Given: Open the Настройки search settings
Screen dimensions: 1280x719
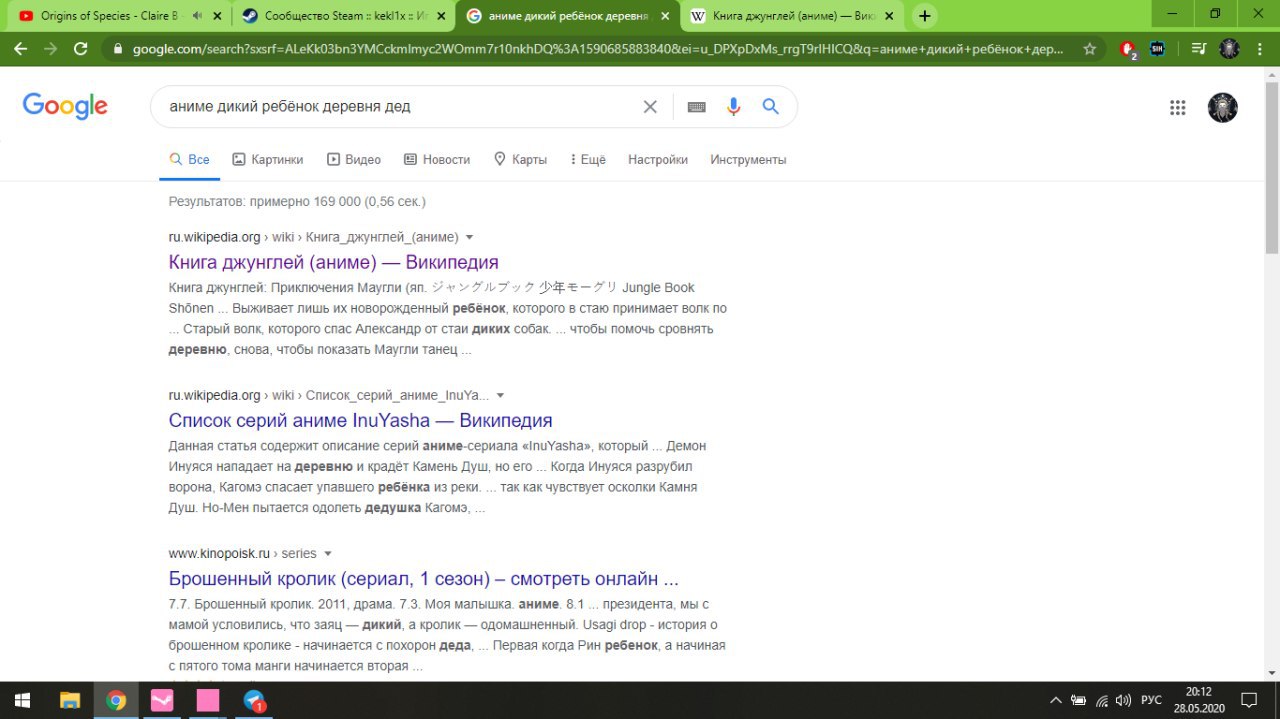Looking at the screenshot, I should click(658, 160).
